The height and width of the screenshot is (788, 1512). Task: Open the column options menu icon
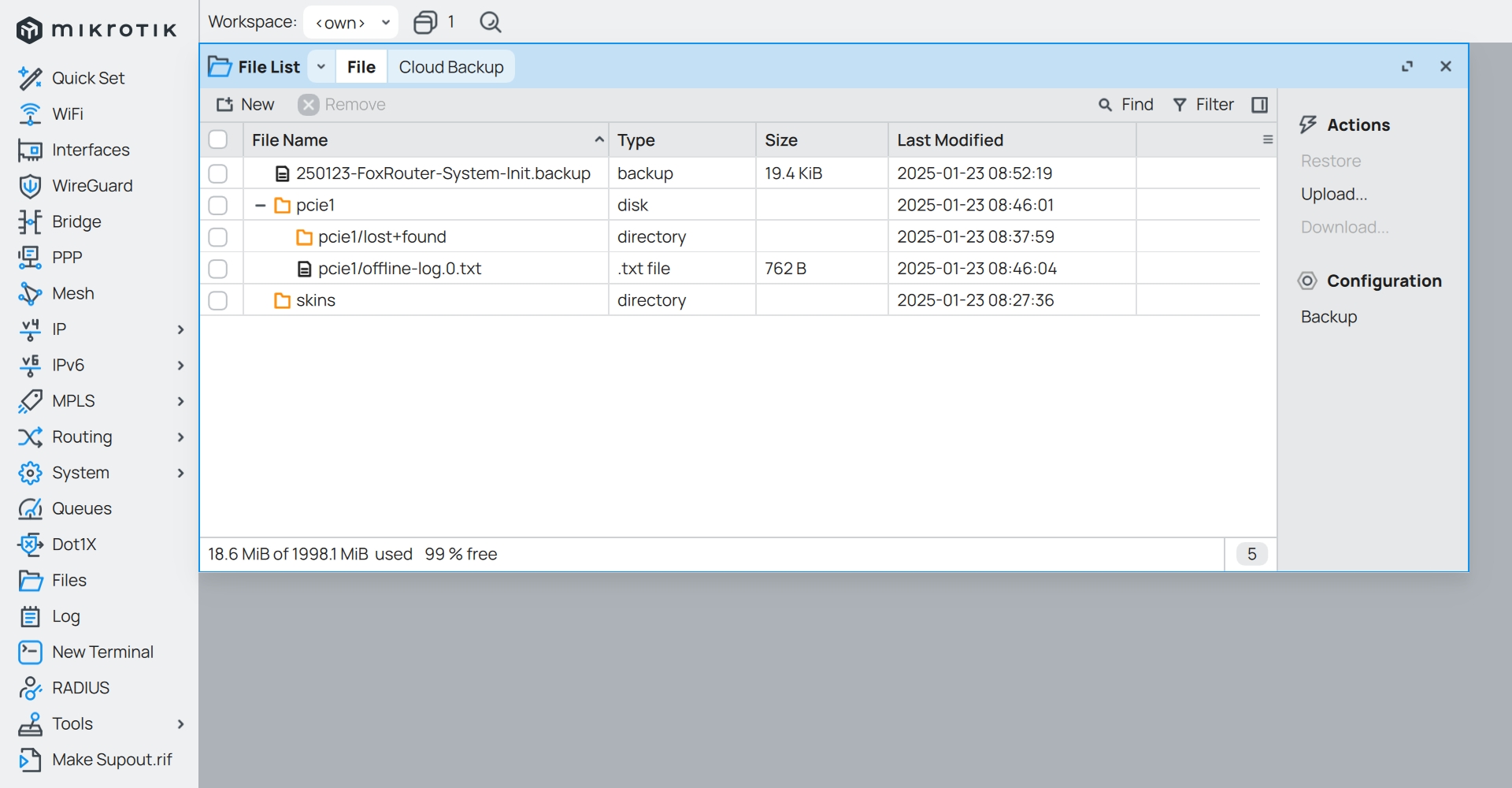click(1268, 139)
